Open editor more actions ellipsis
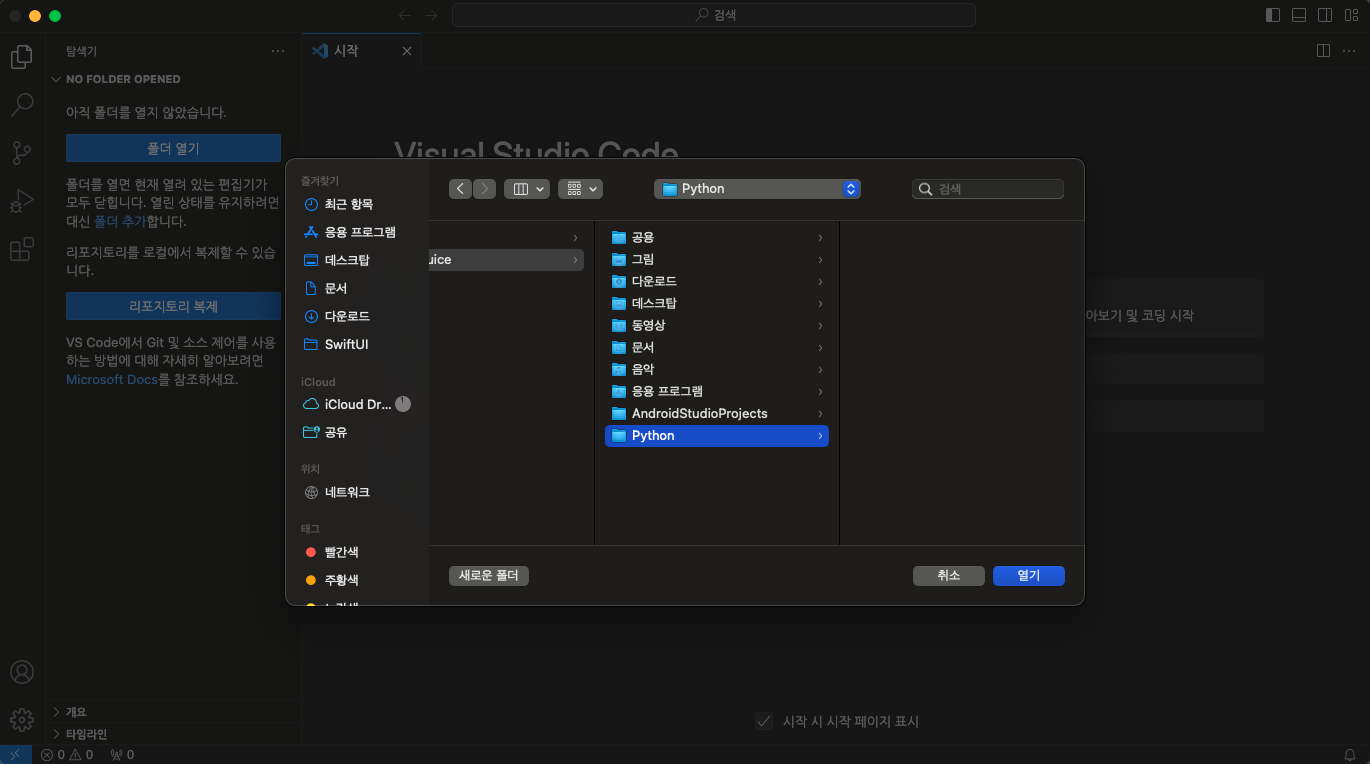This screenshot has width=1370, height=764. click(1349, 51)
